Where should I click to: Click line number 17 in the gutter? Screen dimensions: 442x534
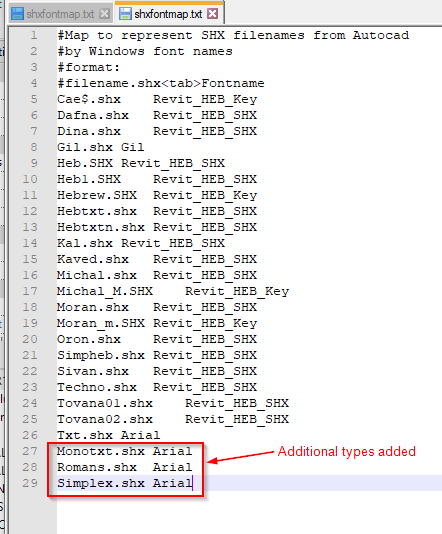click(x=30, y=291)
